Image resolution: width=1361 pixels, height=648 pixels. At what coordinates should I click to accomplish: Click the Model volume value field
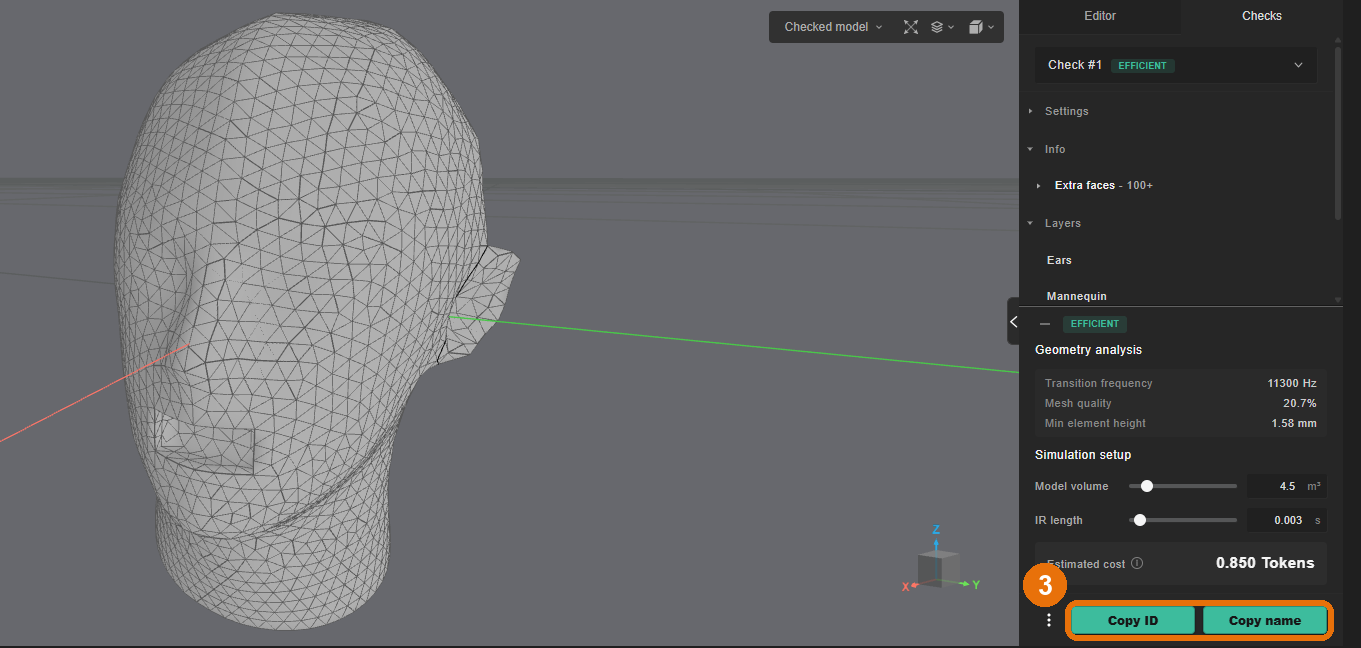click(1286, 486)
